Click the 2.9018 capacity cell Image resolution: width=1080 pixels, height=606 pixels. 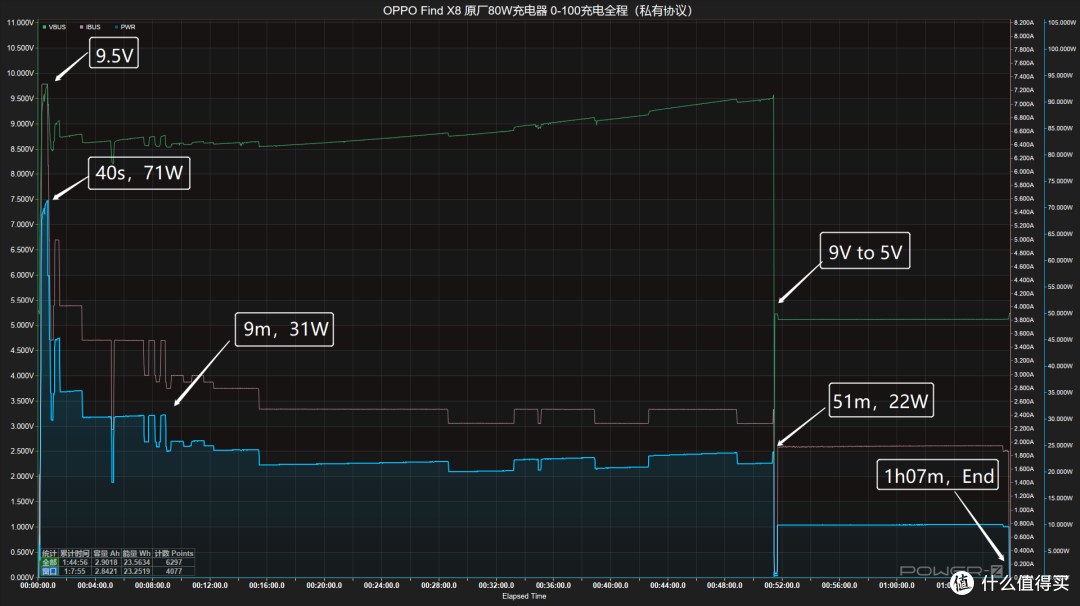click(x=106, y=562)
